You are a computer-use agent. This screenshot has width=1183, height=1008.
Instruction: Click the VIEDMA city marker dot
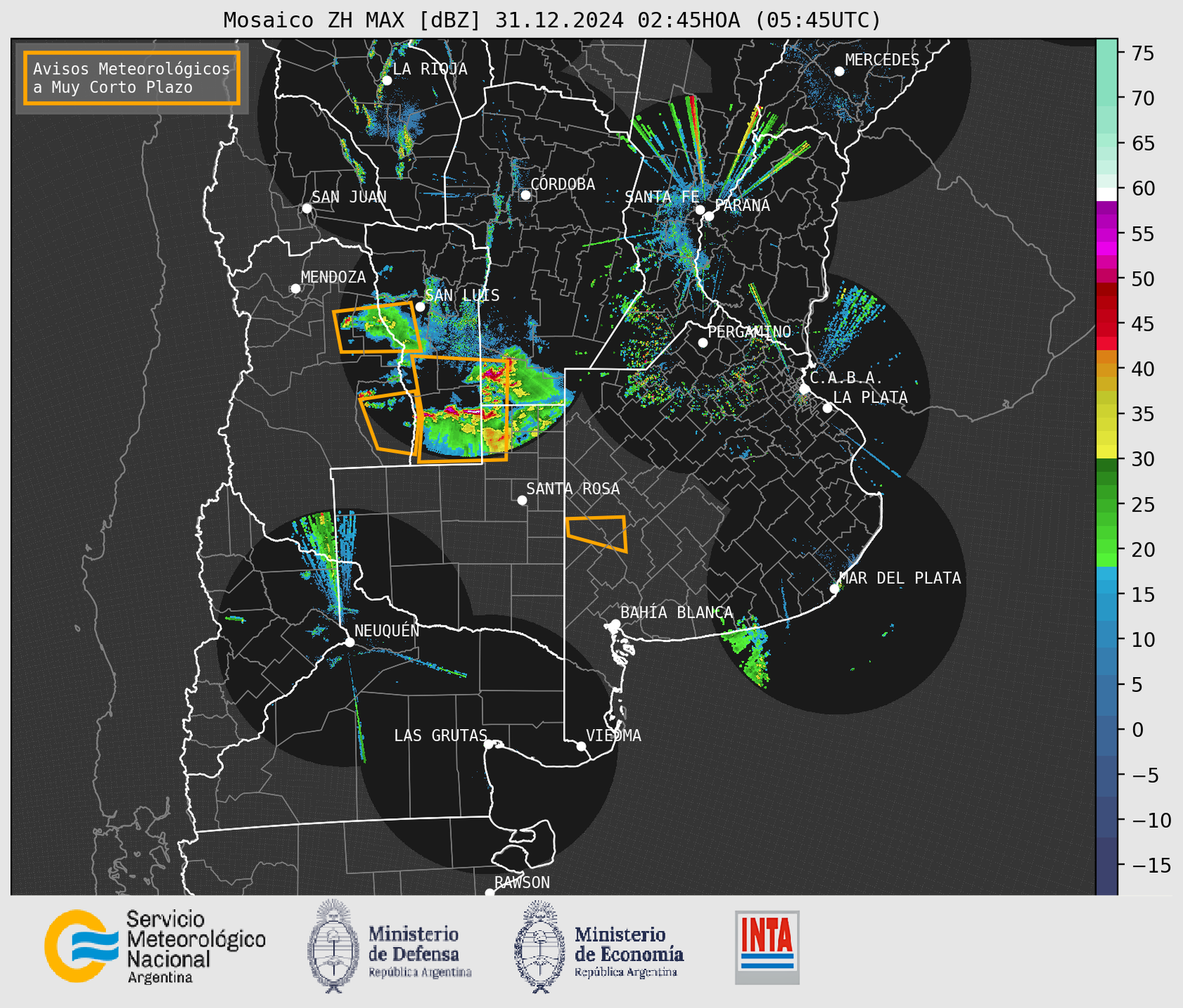(581, 746)
